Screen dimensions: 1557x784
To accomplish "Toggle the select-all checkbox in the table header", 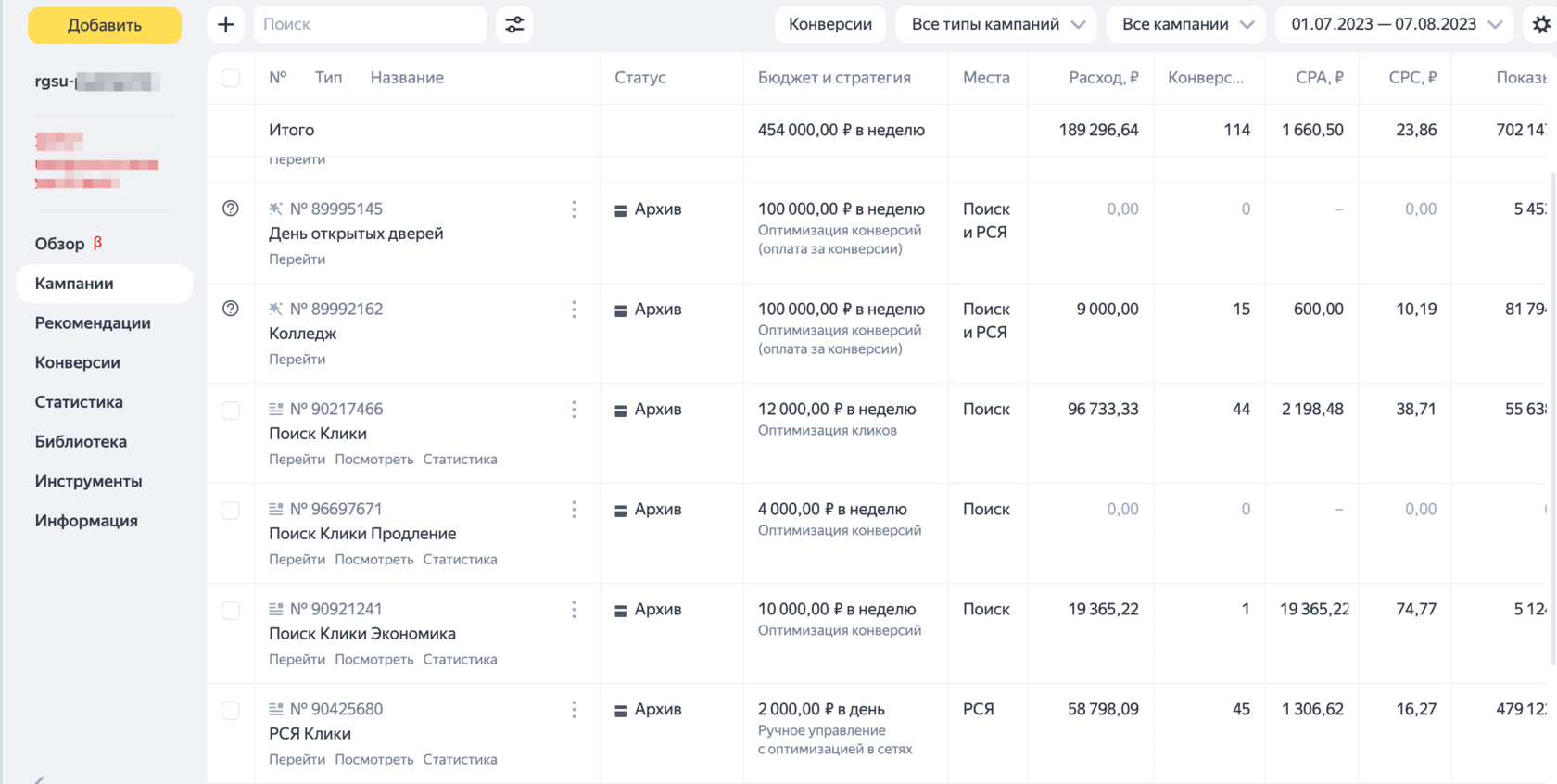I will [x=231, y=78].
